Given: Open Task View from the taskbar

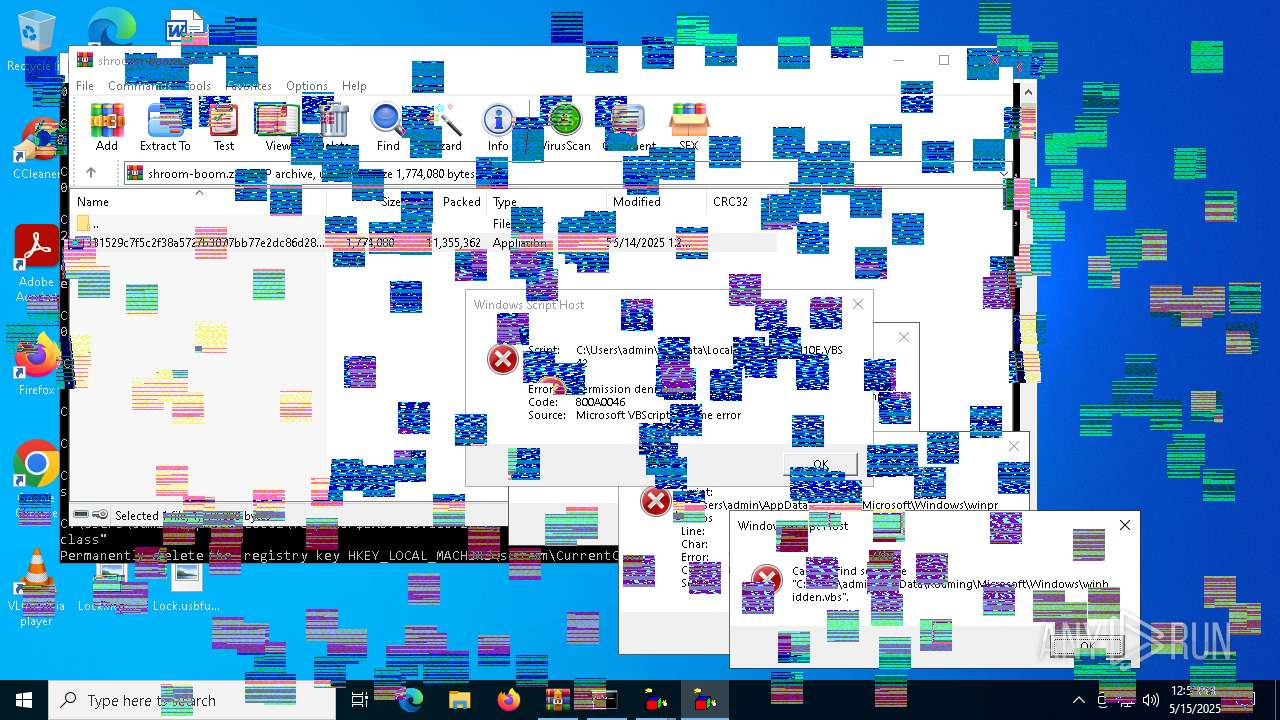Looking at the screenshot, I should [x=360, y=700].
